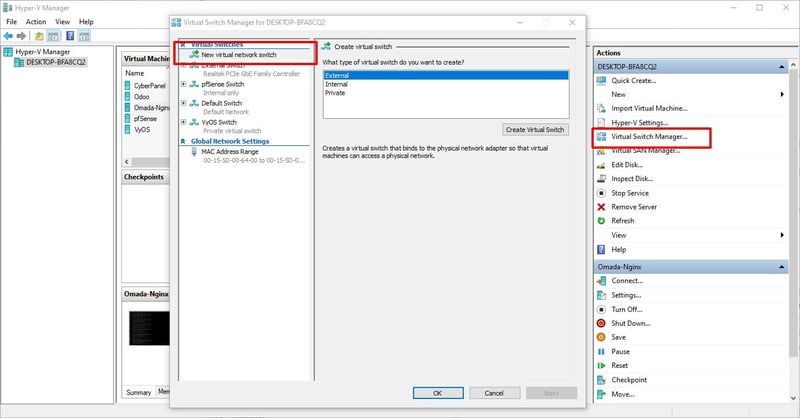Click the Virtual Switch Manager icon in Actions

tap(602, 136)
